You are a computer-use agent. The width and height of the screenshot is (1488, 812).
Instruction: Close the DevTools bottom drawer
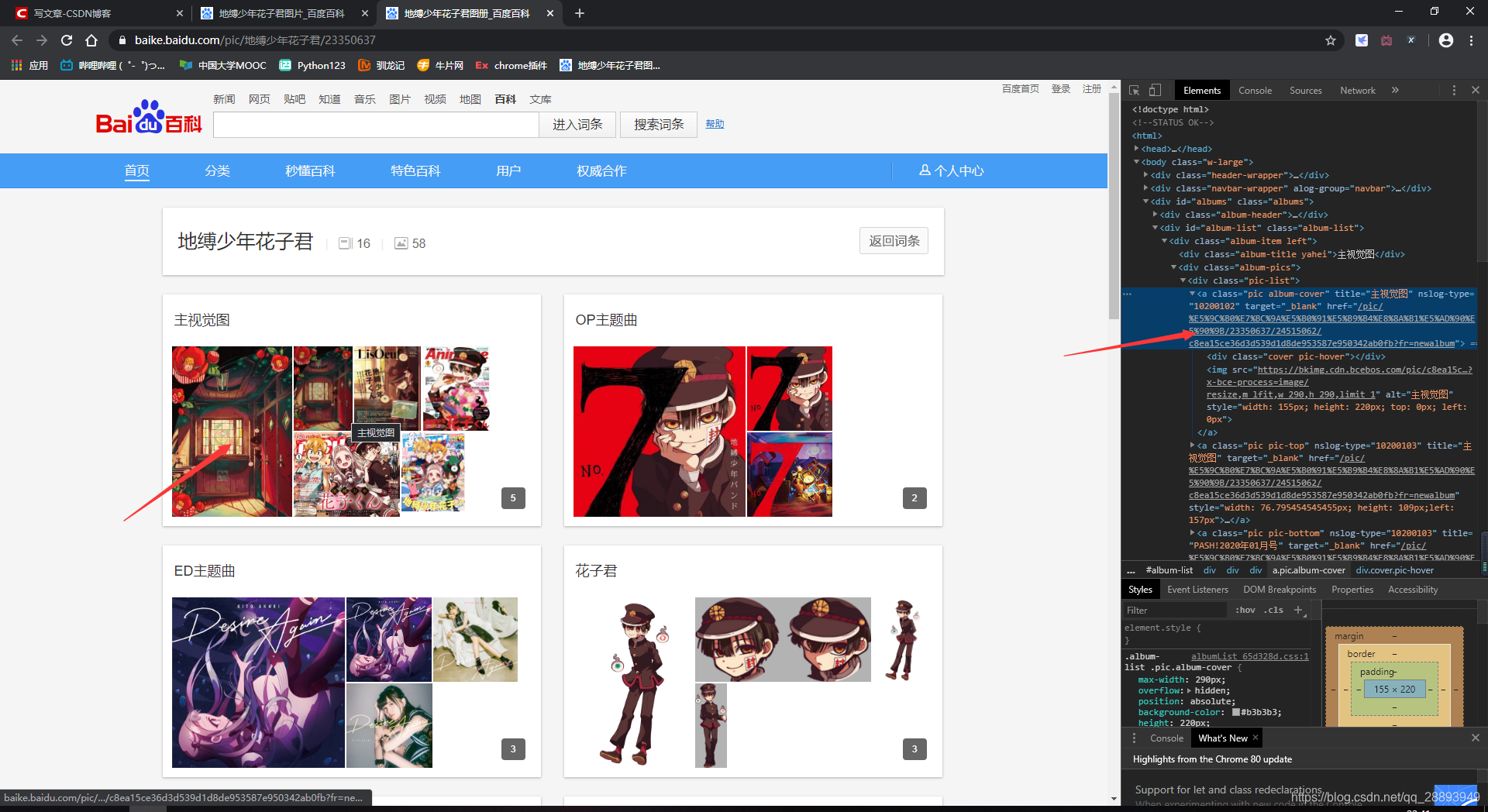pos(1476,738)
